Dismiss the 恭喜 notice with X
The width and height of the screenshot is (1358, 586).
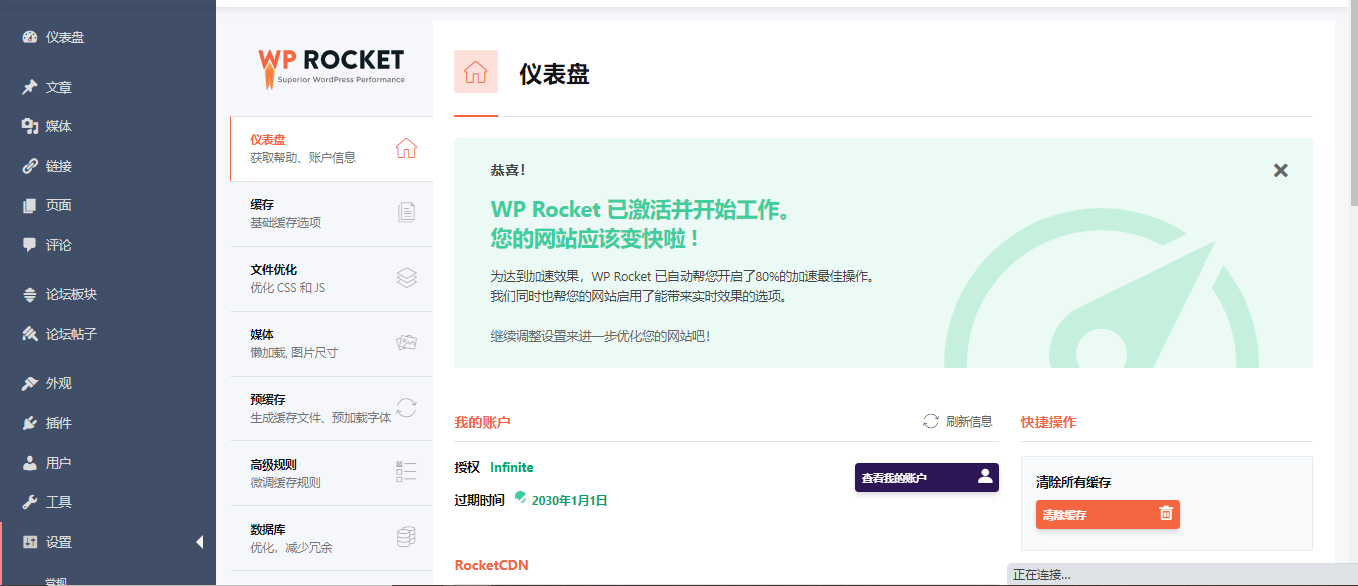pyautogui.click(x=1280, y=170)
